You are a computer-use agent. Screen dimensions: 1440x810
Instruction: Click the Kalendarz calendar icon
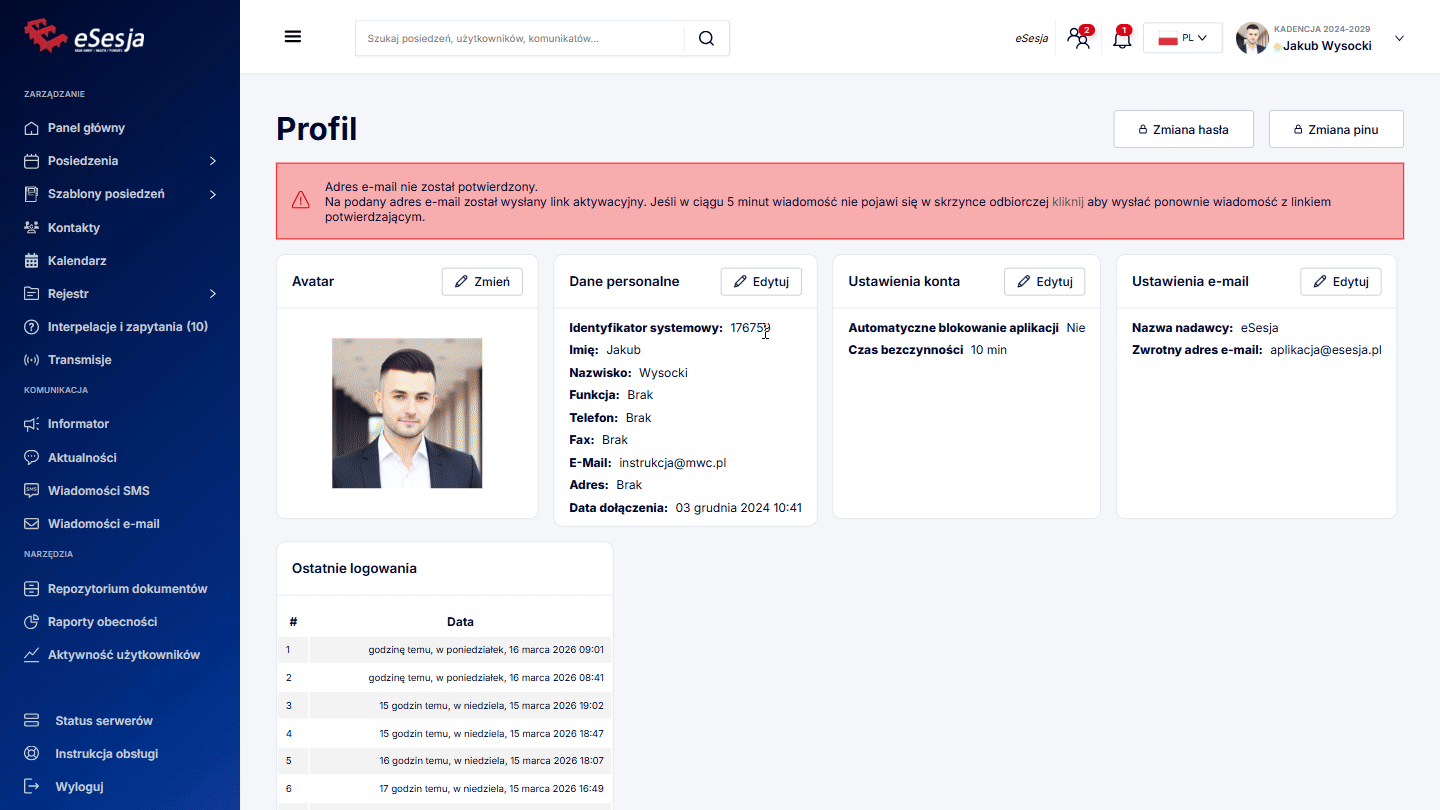31,261
